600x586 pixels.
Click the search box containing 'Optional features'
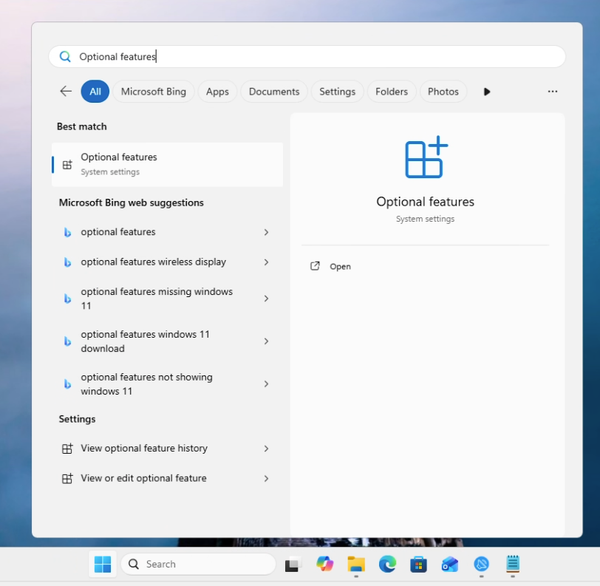pos(307,57)
